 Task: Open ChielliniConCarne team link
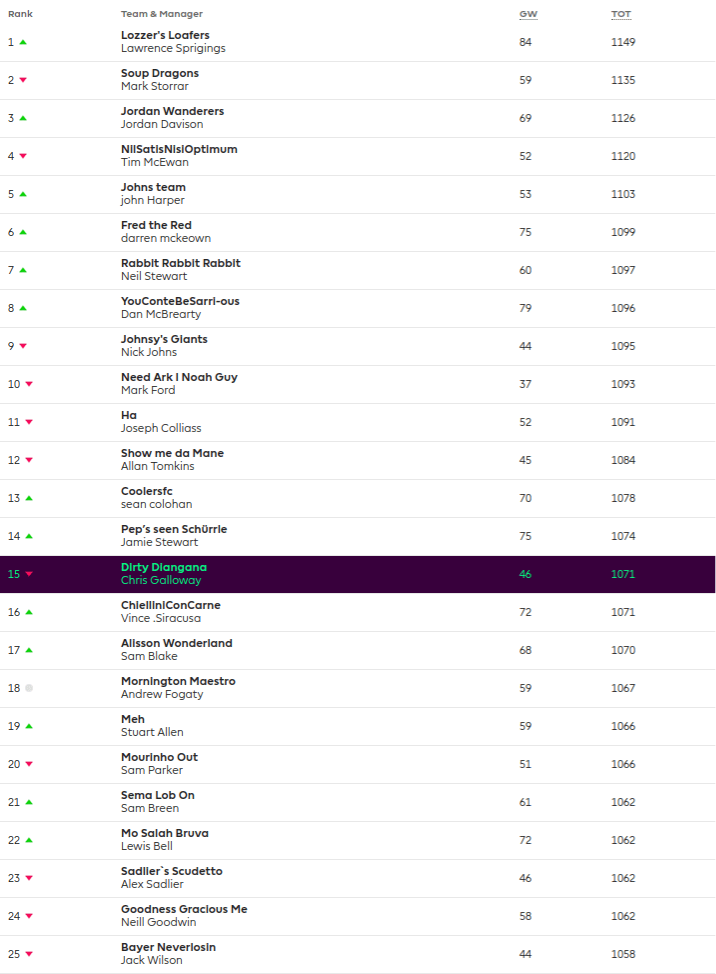[x=171, y=605]
